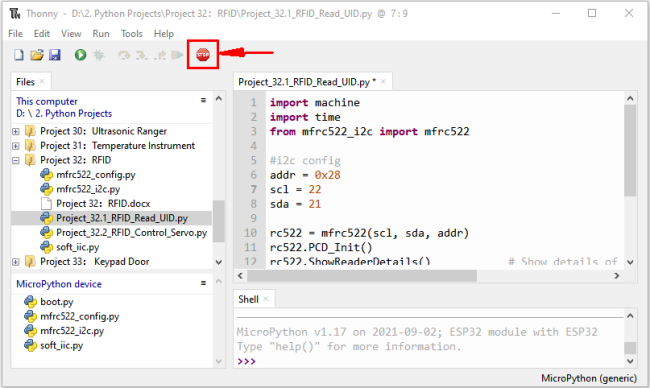
Task: Open the Tools menu
Action: 131,34
